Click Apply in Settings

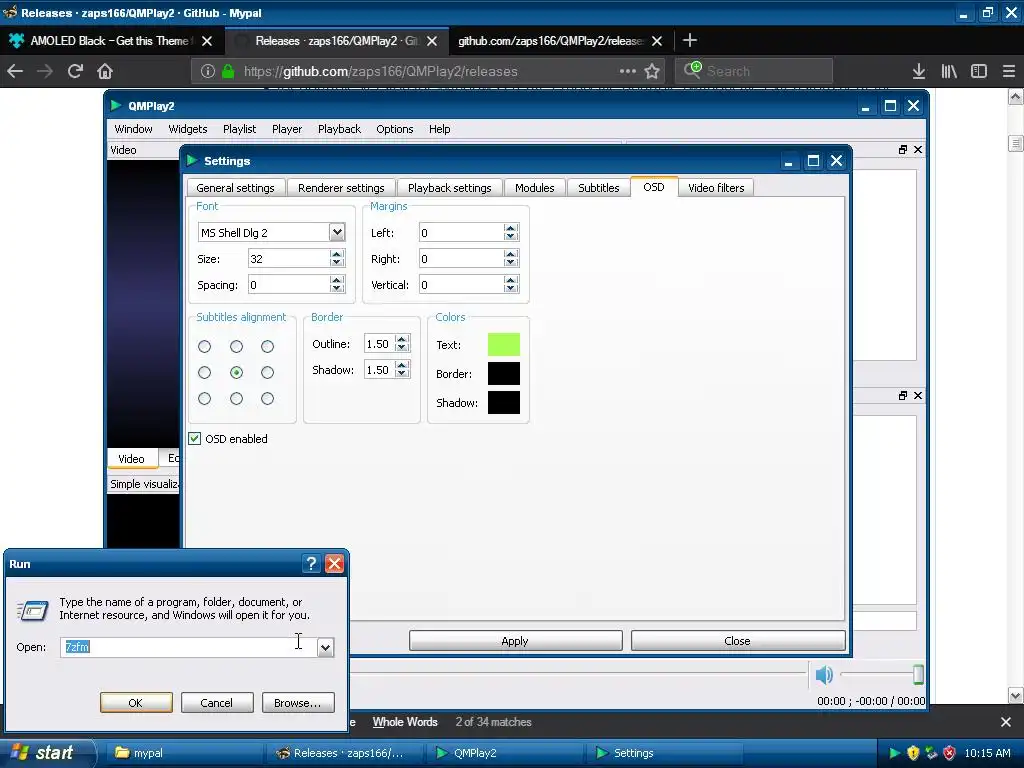(x=515, y=641)
